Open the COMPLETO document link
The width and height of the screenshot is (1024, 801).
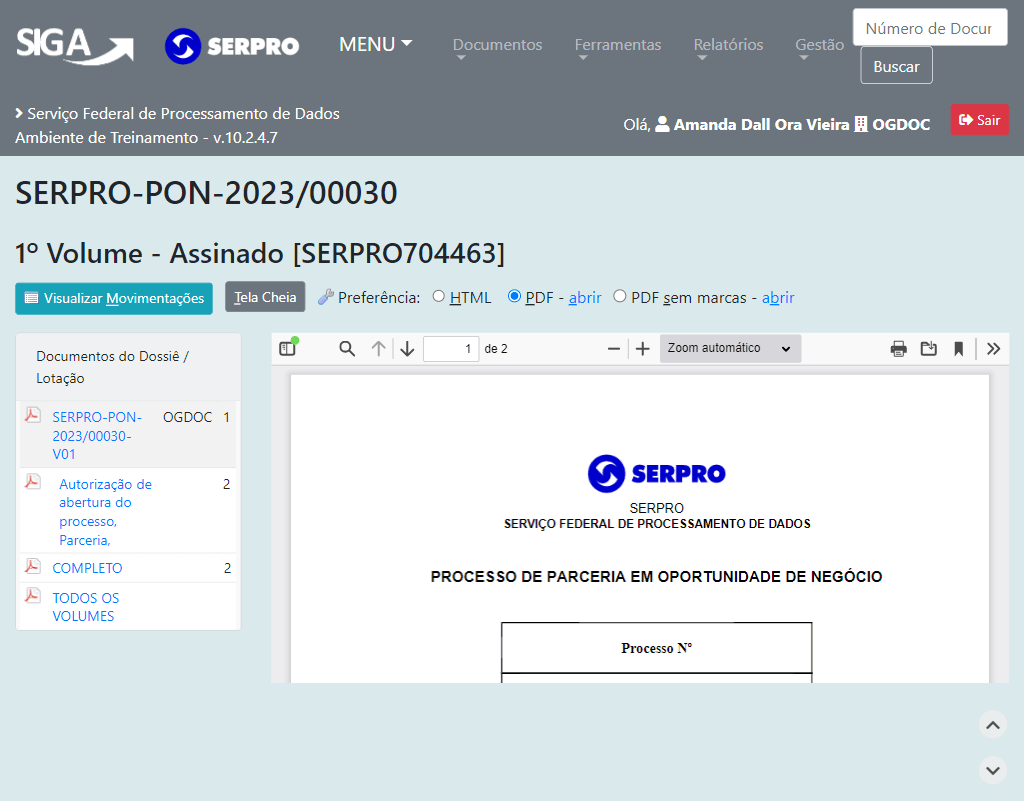pyautogui.click(x=88, y=568)
